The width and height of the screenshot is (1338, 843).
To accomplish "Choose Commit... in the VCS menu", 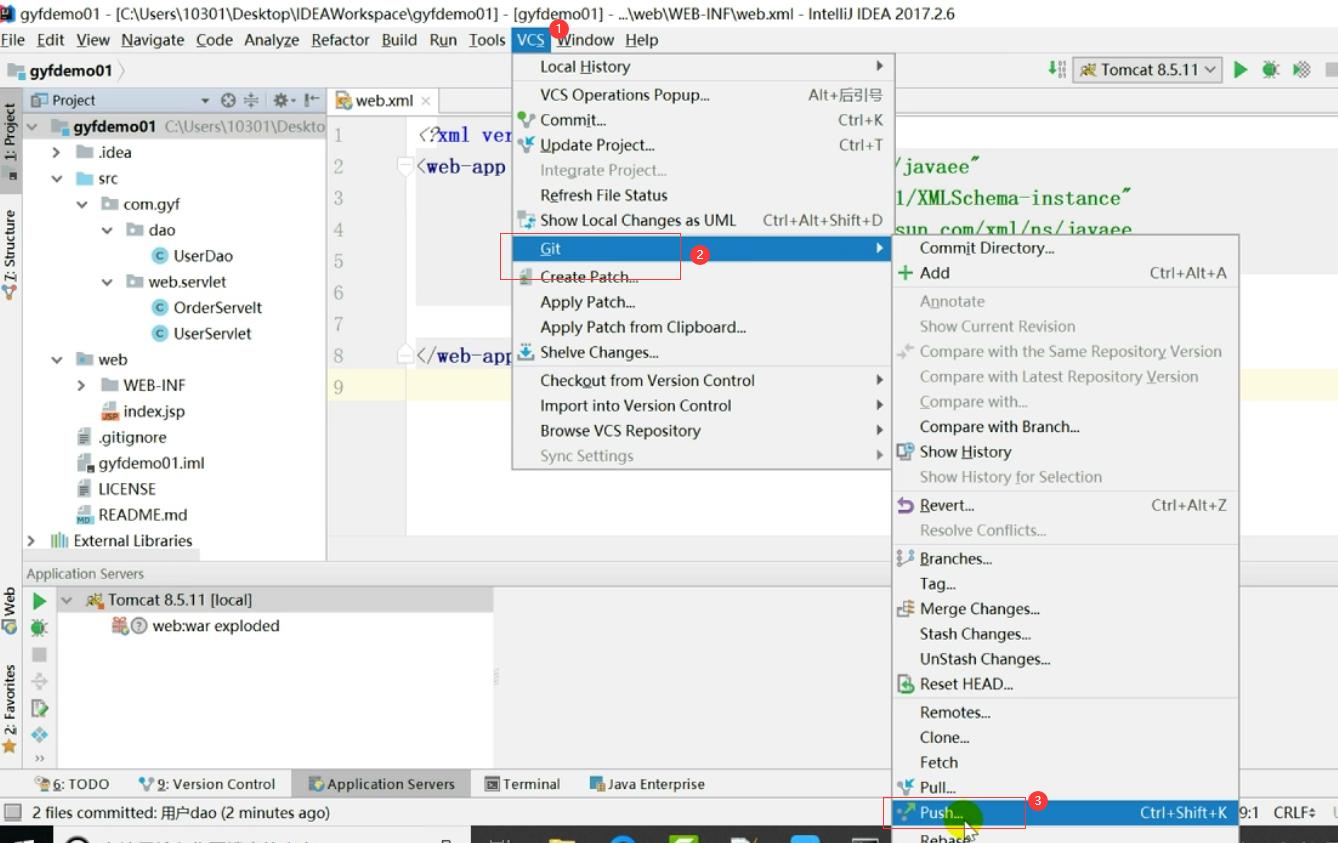I will click(x=702, y=120).
